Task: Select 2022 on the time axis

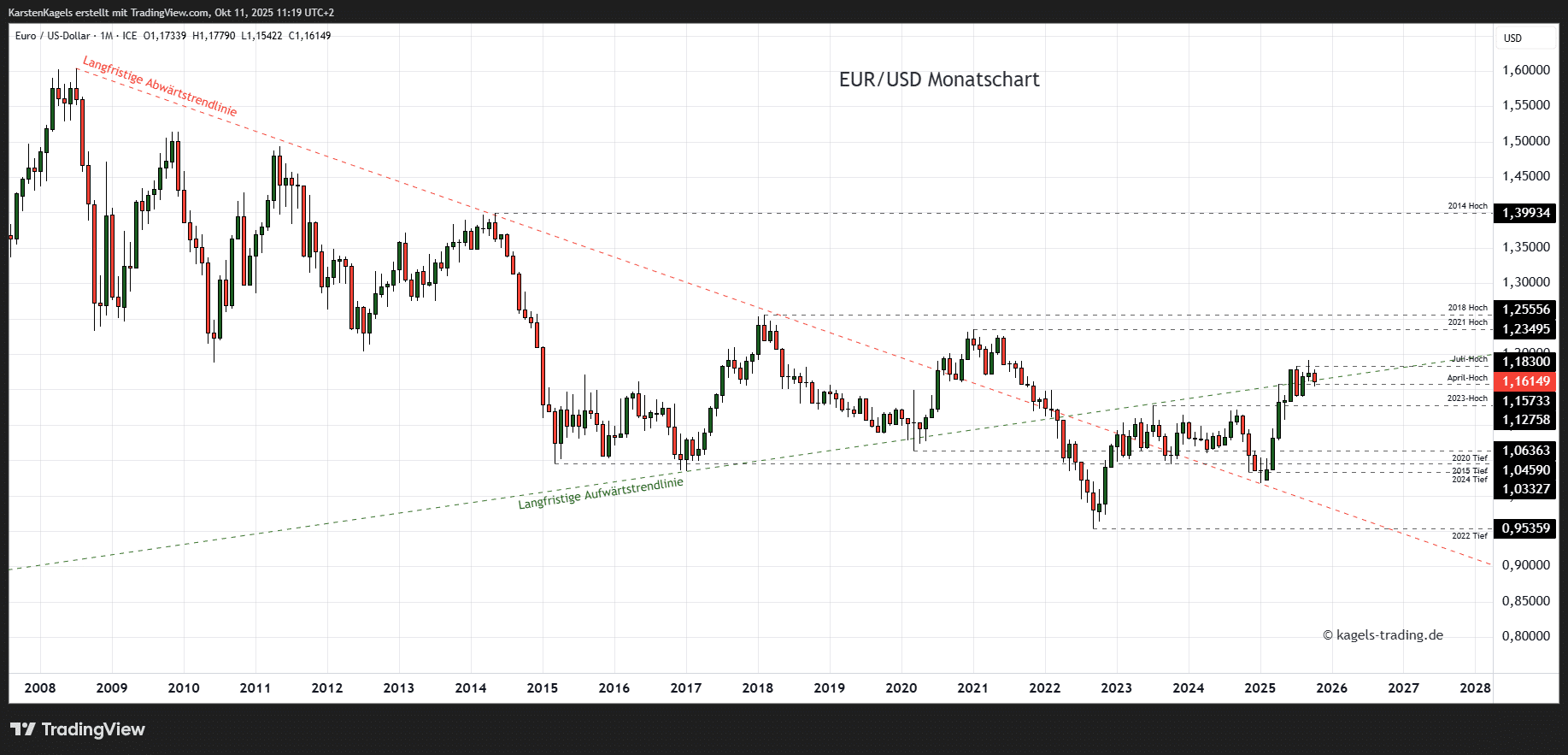Action: pos(1044,688)
